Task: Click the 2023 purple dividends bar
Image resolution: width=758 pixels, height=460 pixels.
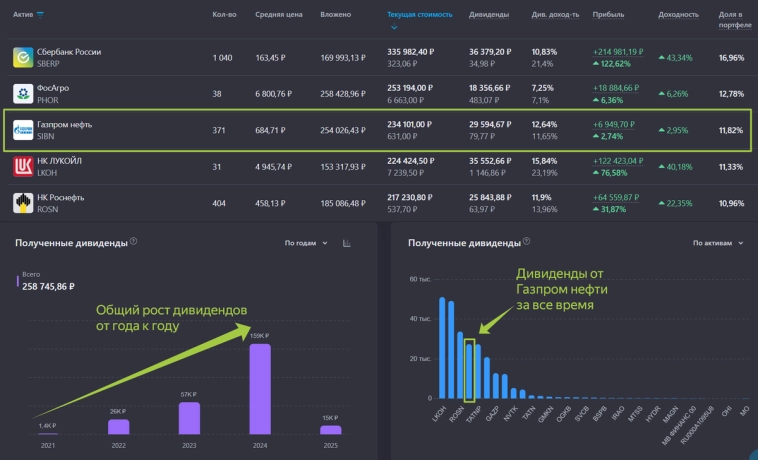Action: (189, 418)
